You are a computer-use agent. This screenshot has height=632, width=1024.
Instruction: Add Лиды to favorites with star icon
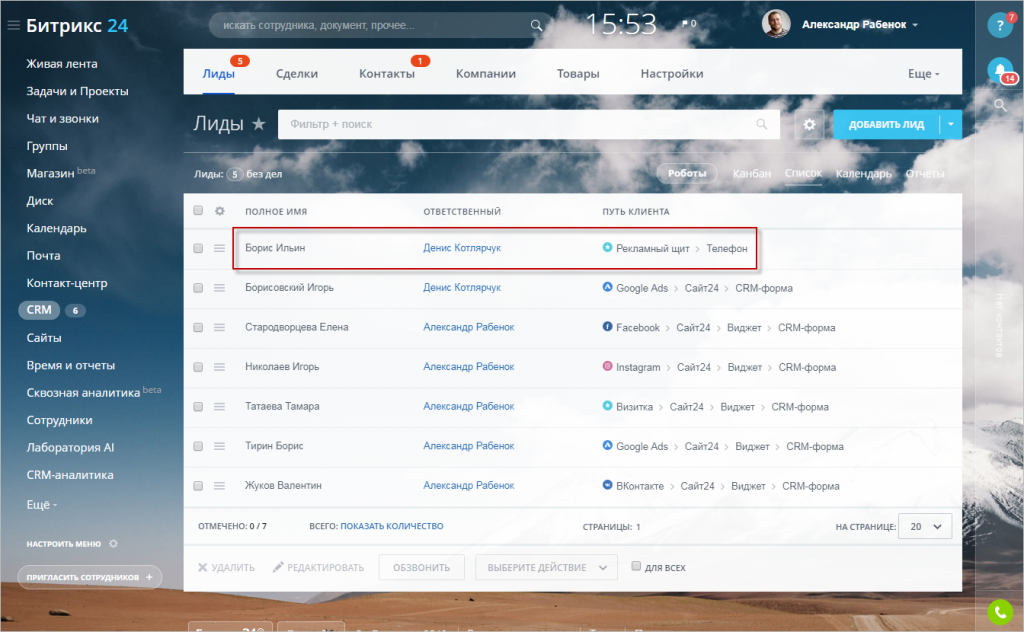pyautogui.click(x=259, y=123)
